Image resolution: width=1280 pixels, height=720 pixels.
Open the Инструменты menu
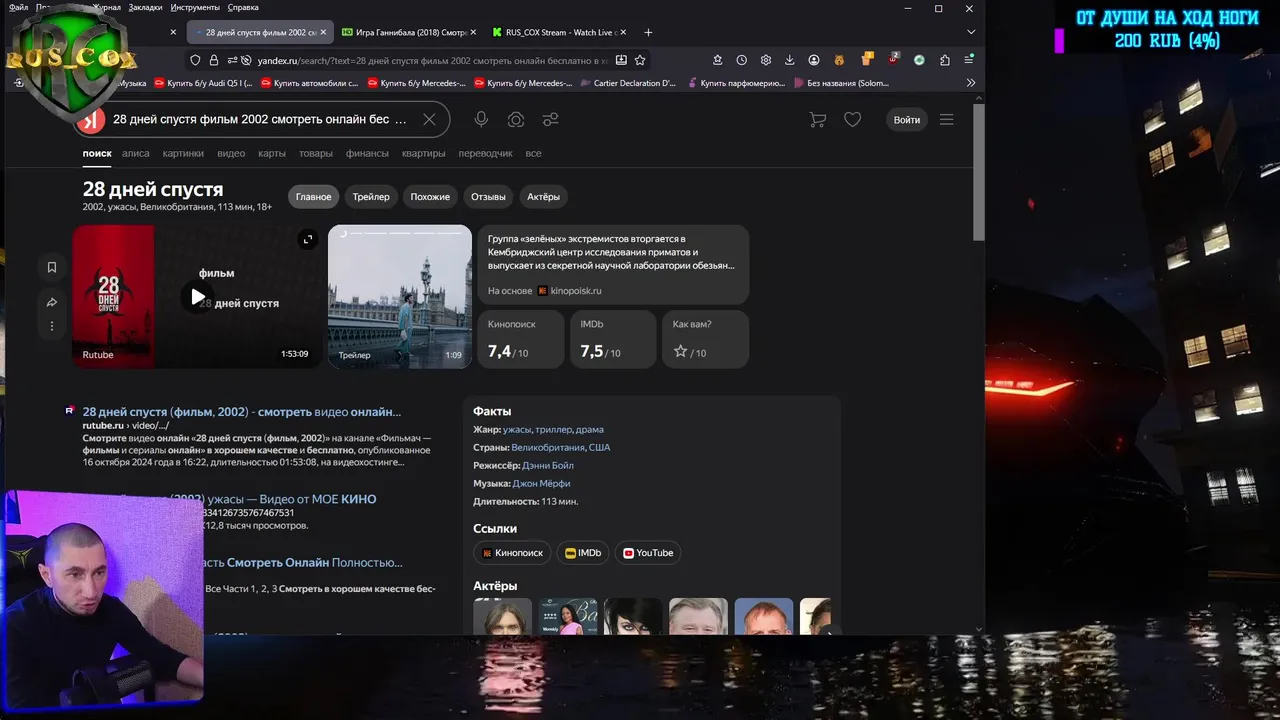point(195,7)
